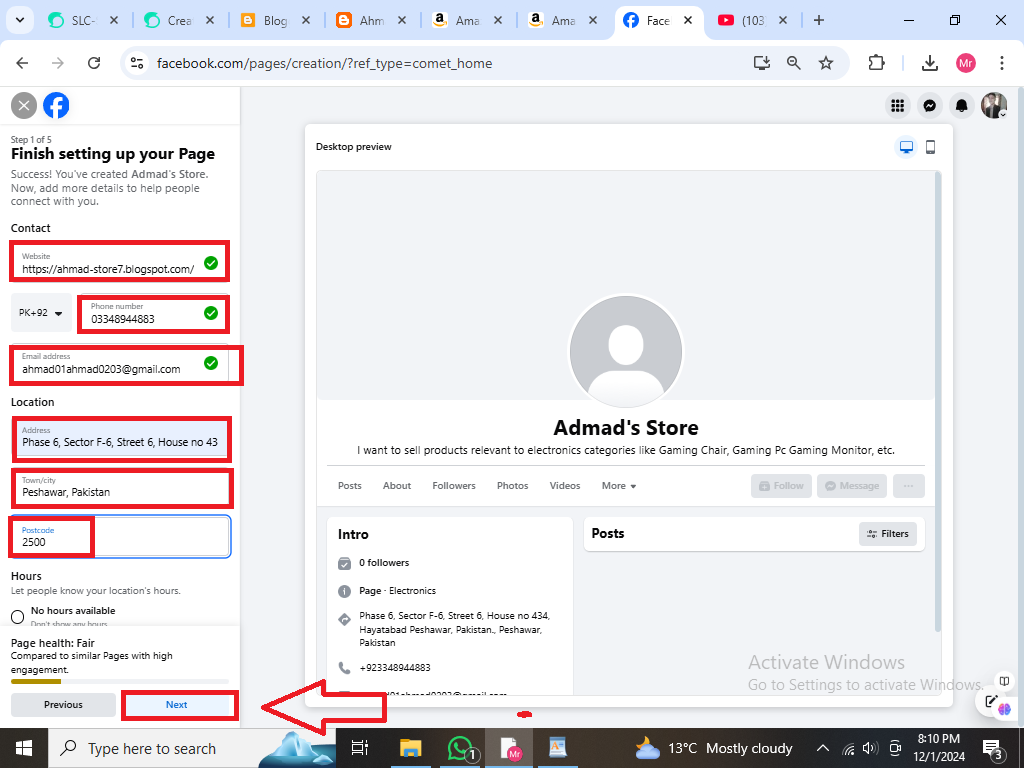Click the Admad's Store page title
1024x768 pixels.
pyautogui.click(x=626, y=428)
